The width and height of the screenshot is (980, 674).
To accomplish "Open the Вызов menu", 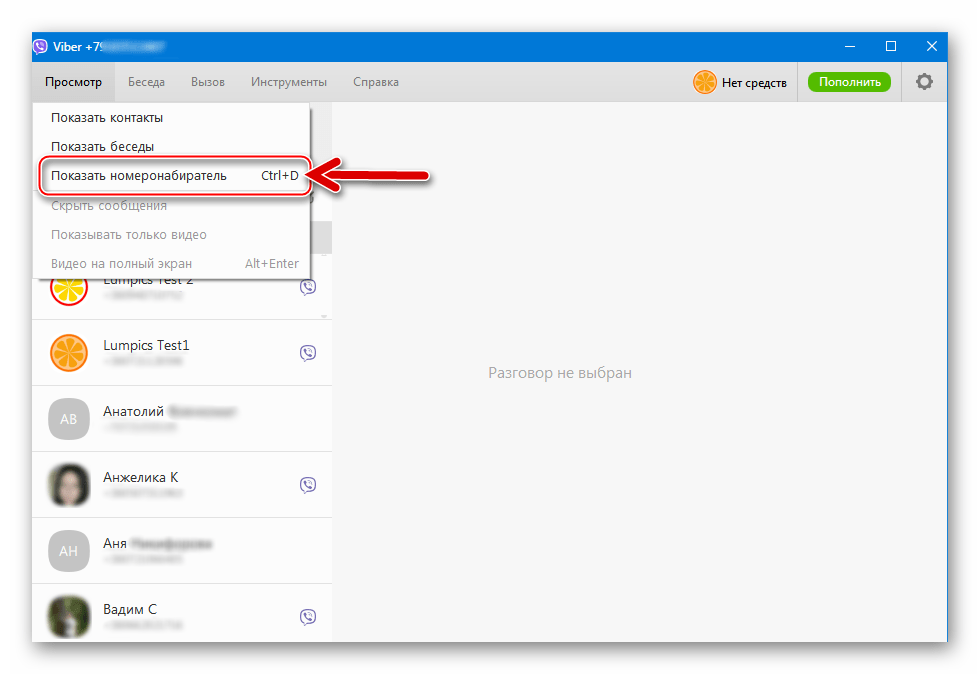I will click(x=208, y=82).
